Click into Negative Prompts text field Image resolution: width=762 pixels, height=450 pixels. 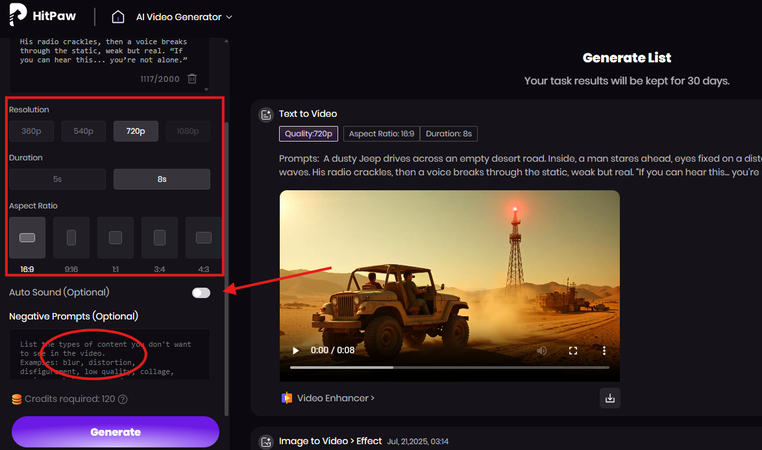109,354
